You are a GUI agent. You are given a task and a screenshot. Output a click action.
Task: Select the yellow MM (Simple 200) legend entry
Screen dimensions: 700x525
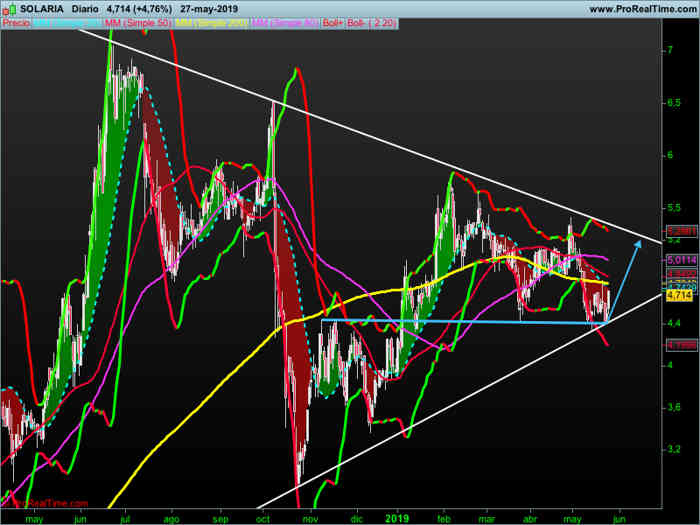[x=212, y=23]
